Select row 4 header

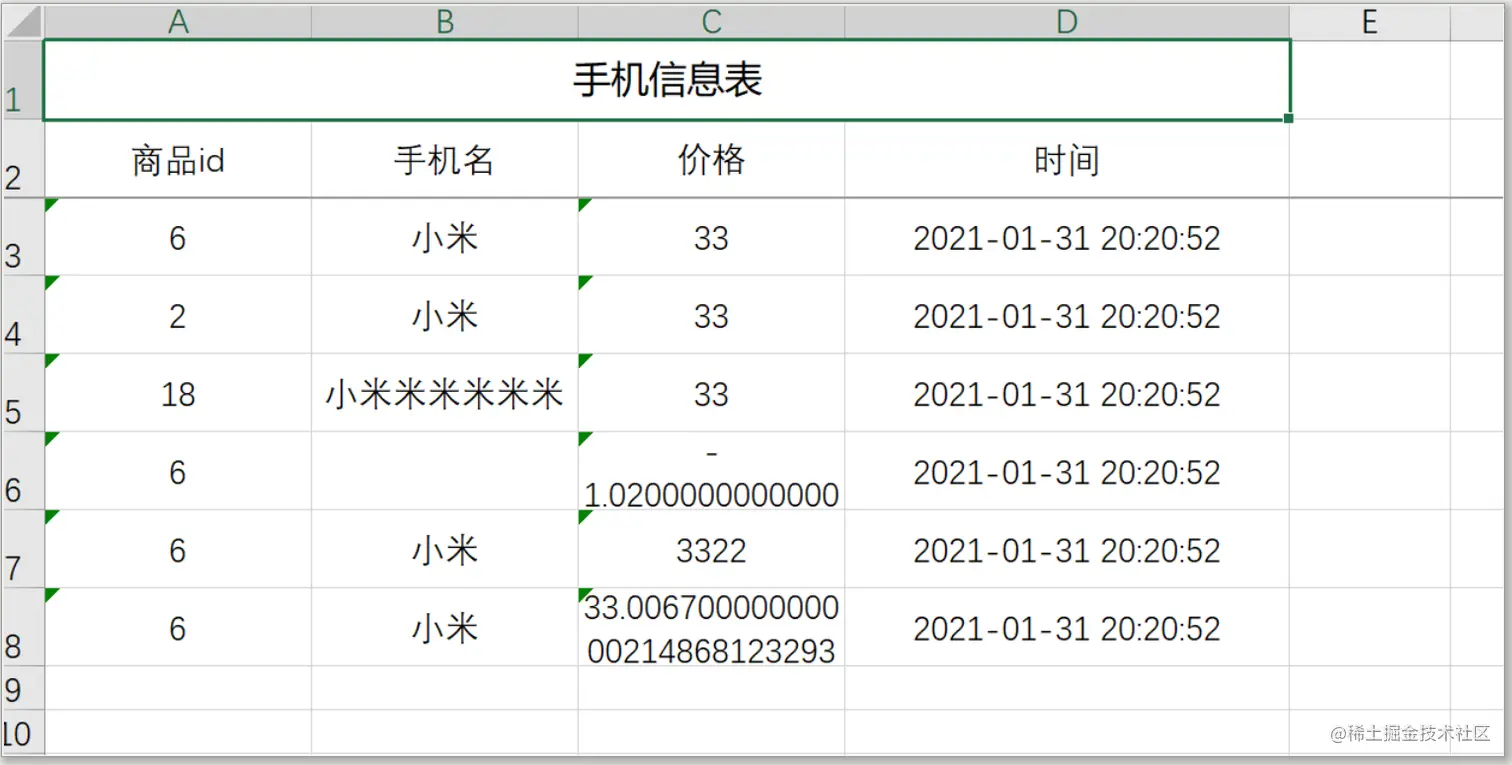tap(23, 315)
